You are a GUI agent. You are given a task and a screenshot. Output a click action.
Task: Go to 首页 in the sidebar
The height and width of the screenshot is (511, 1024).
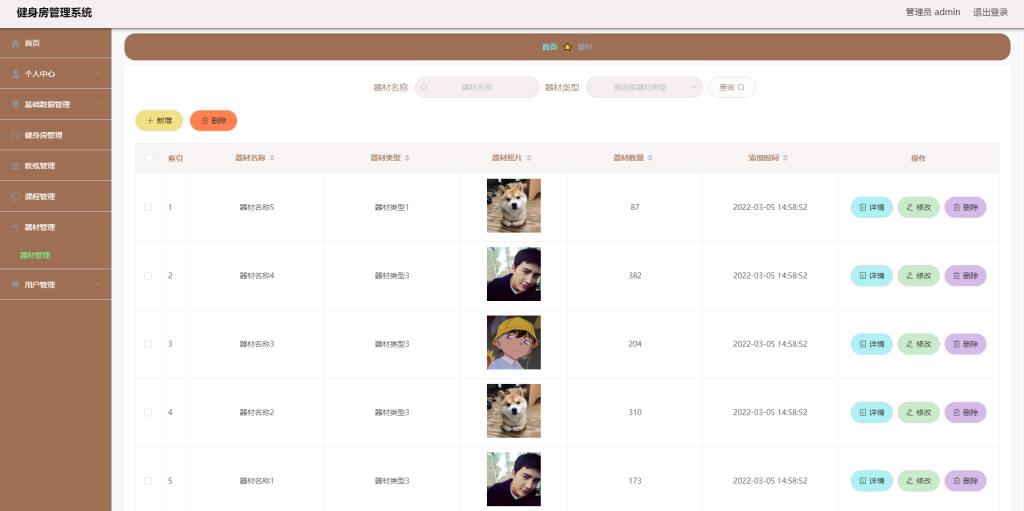[56, 43]
